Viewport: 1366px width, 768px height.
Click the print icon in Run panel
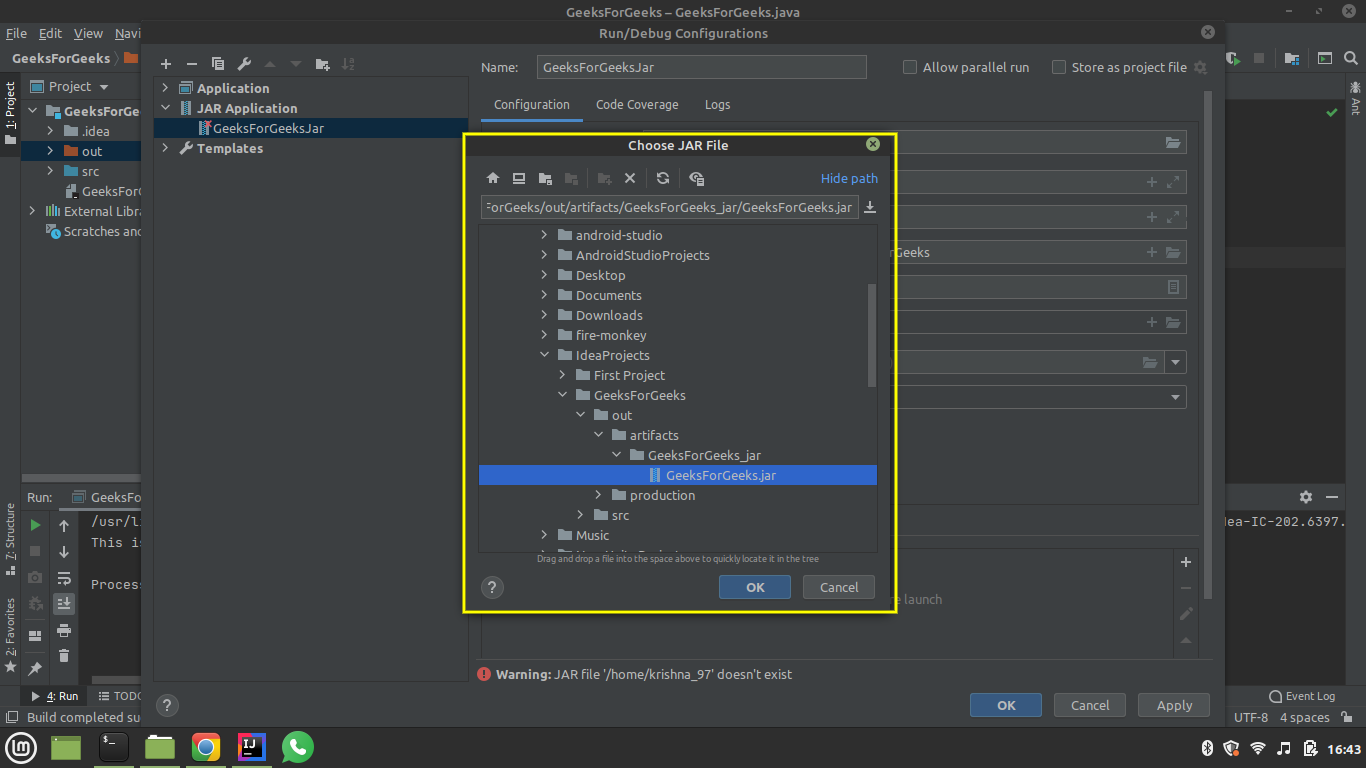pos(64,630)
